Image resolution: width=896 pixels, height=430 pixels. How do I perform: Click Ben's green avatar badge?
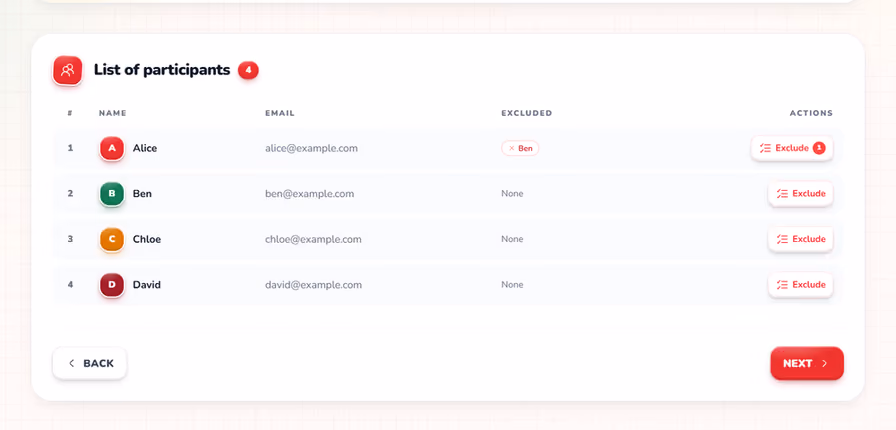[x=112, y=194]
